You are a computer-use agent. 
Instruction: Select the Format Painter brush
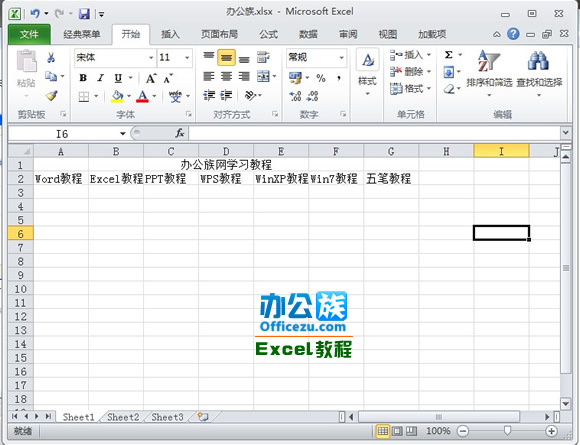tap(51, 95)
